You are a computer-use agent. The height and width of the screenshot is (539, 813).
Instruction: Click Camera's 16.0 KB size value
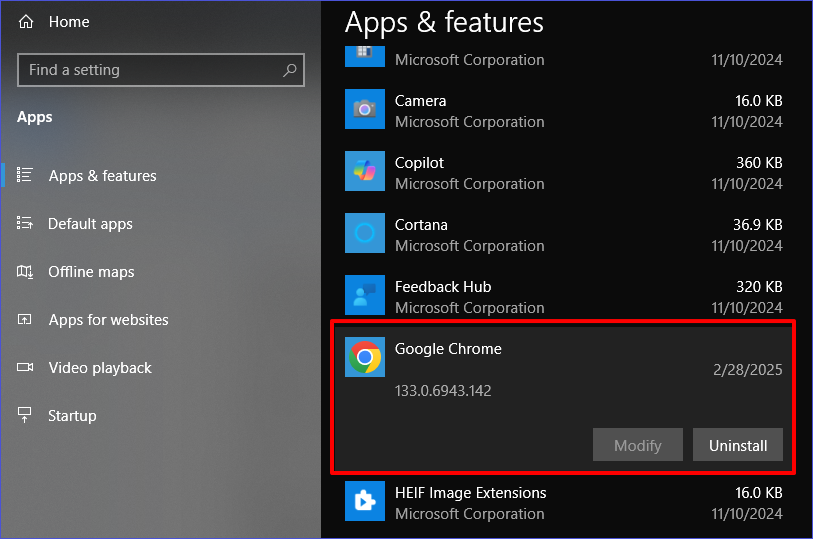(x=759, y=101)
